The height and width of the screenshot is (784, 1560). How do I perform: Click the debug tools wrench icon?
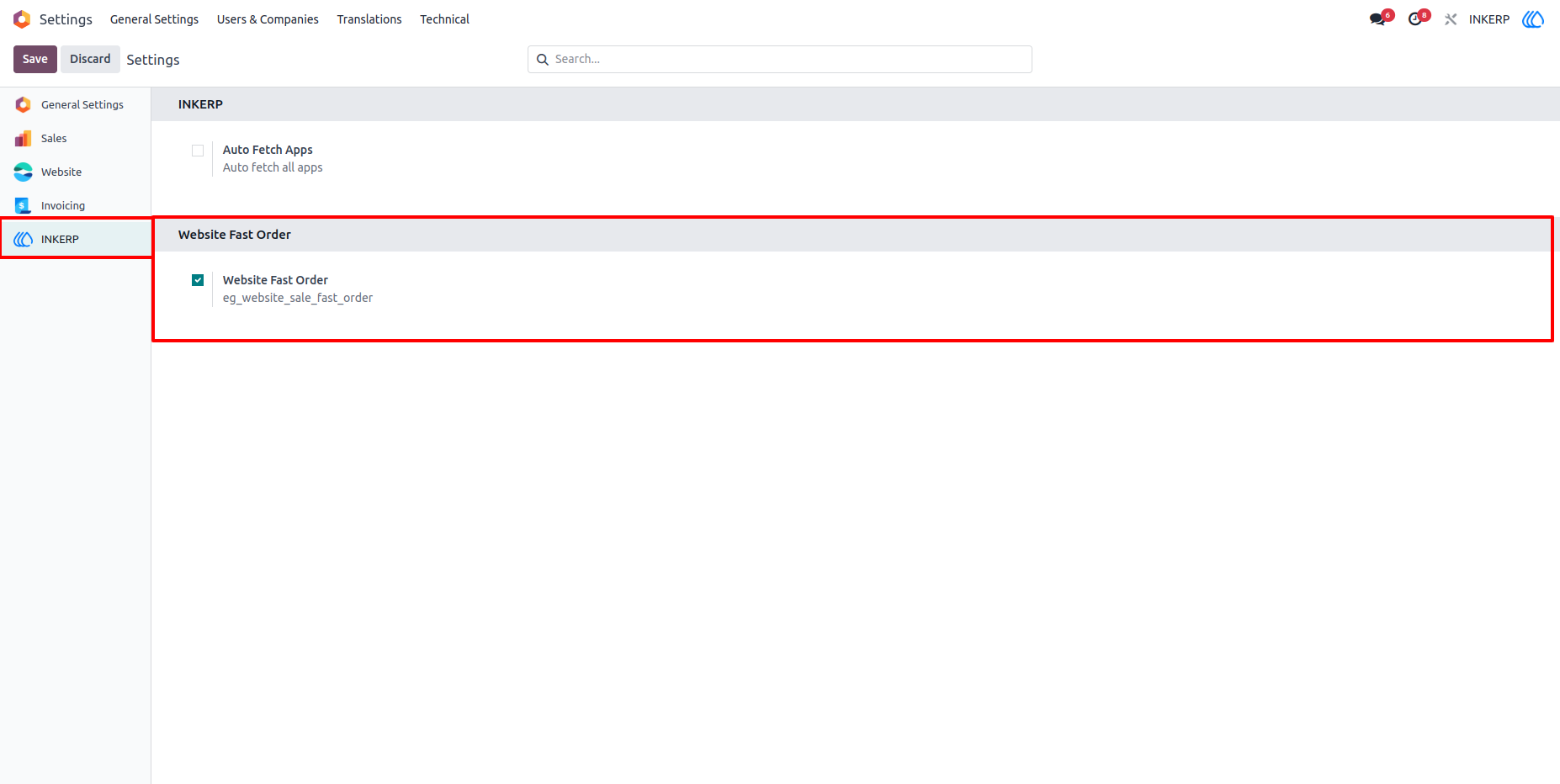[x=1451, y=19]
